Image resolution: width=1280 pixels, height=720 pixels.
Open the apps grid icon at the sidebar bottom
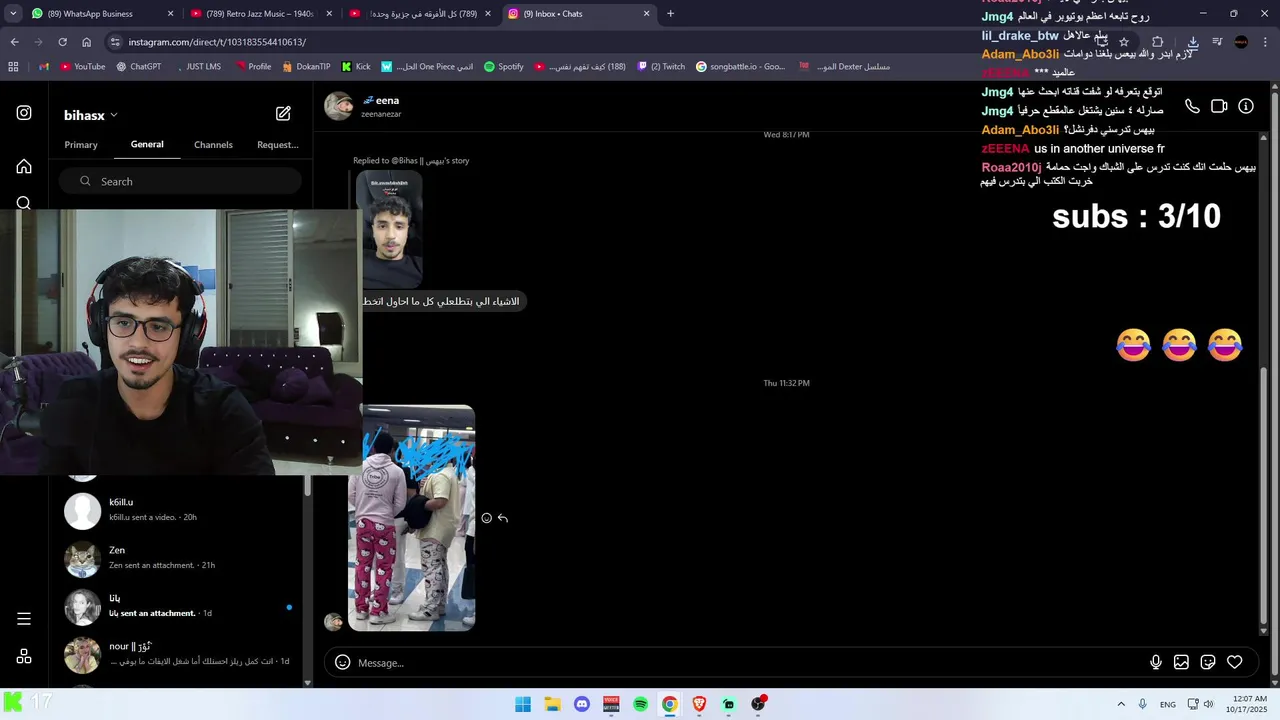[x=24, y=656]
